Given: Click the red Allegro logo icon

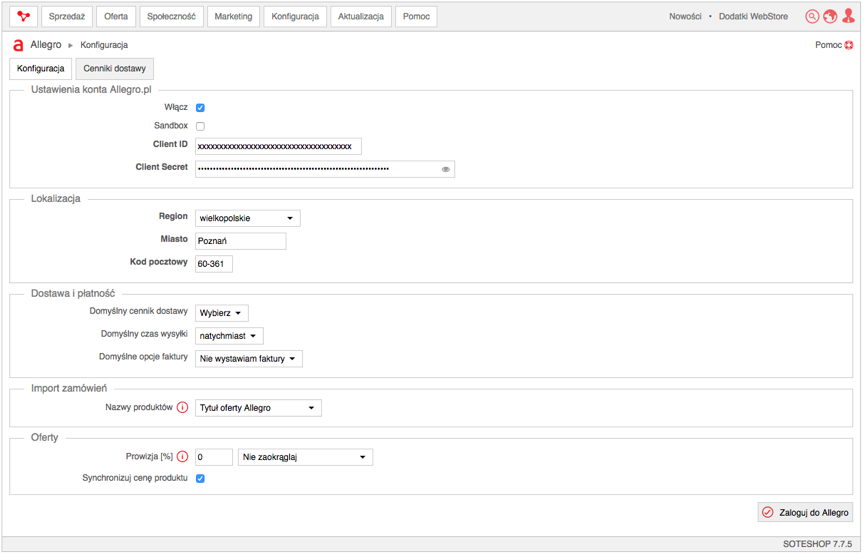Looking at the screenshot, I should click(x=18, y=45).
